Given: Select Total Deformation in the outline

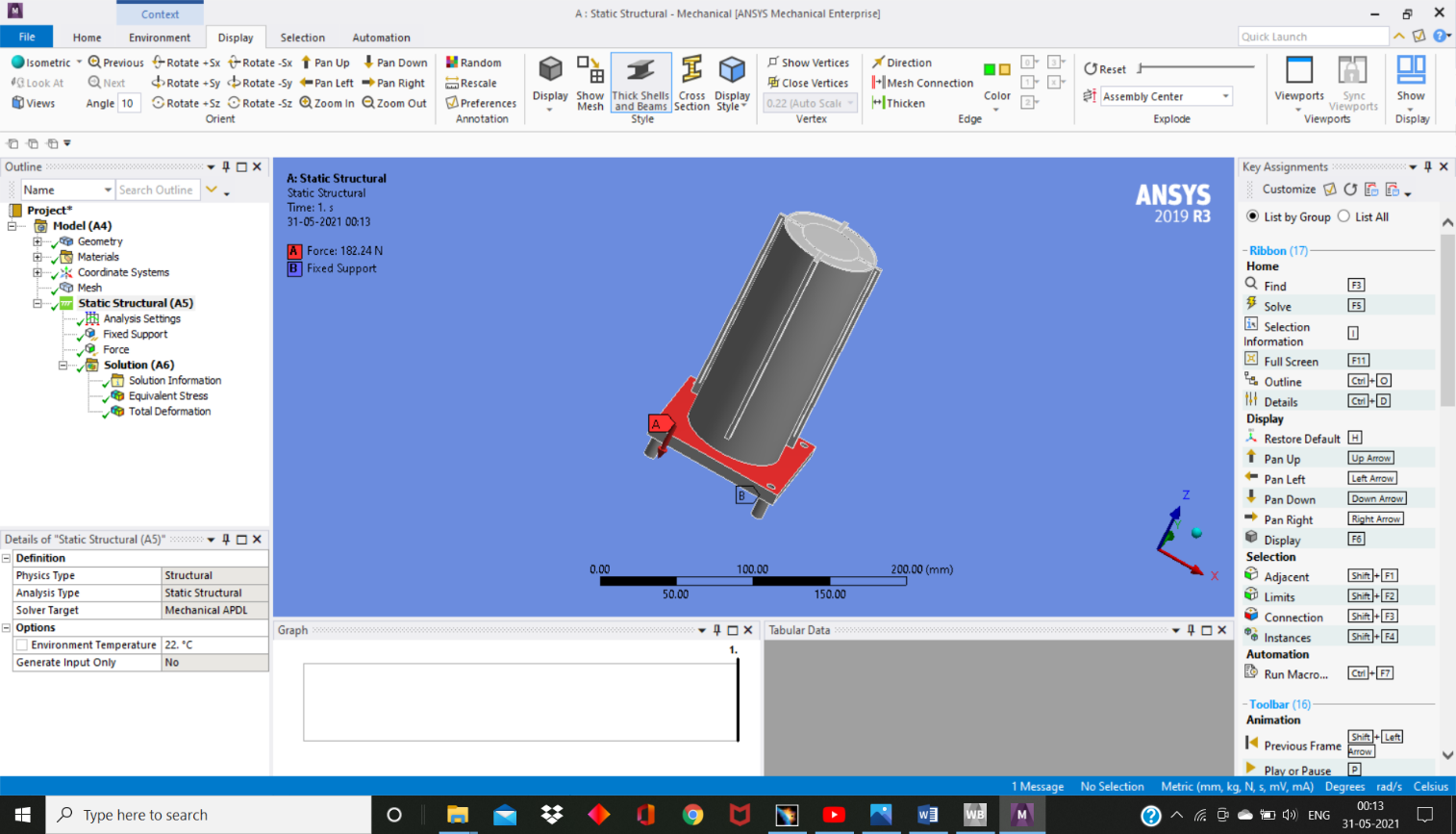Looking at the screenshot, I should pyautogui.click(x=169, y=411).
